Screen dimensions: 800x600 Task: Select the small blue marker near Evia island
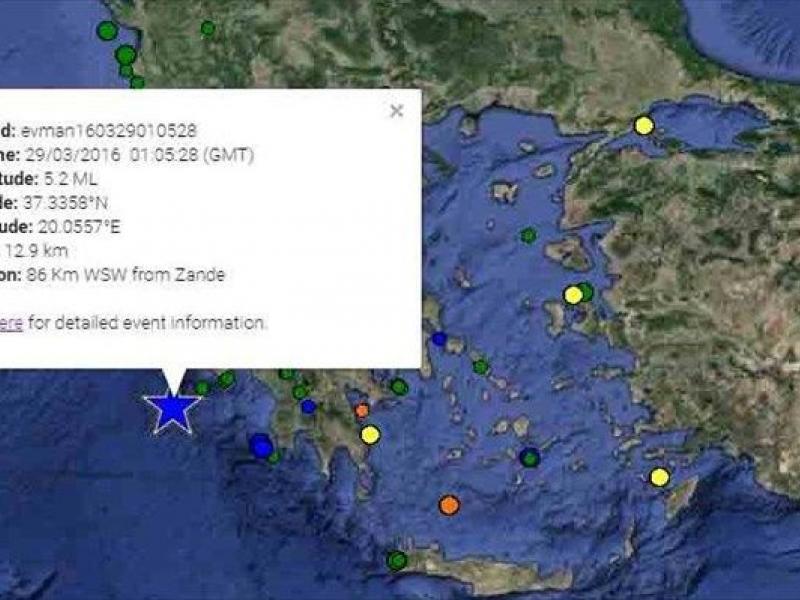click(x=439, y=339)
